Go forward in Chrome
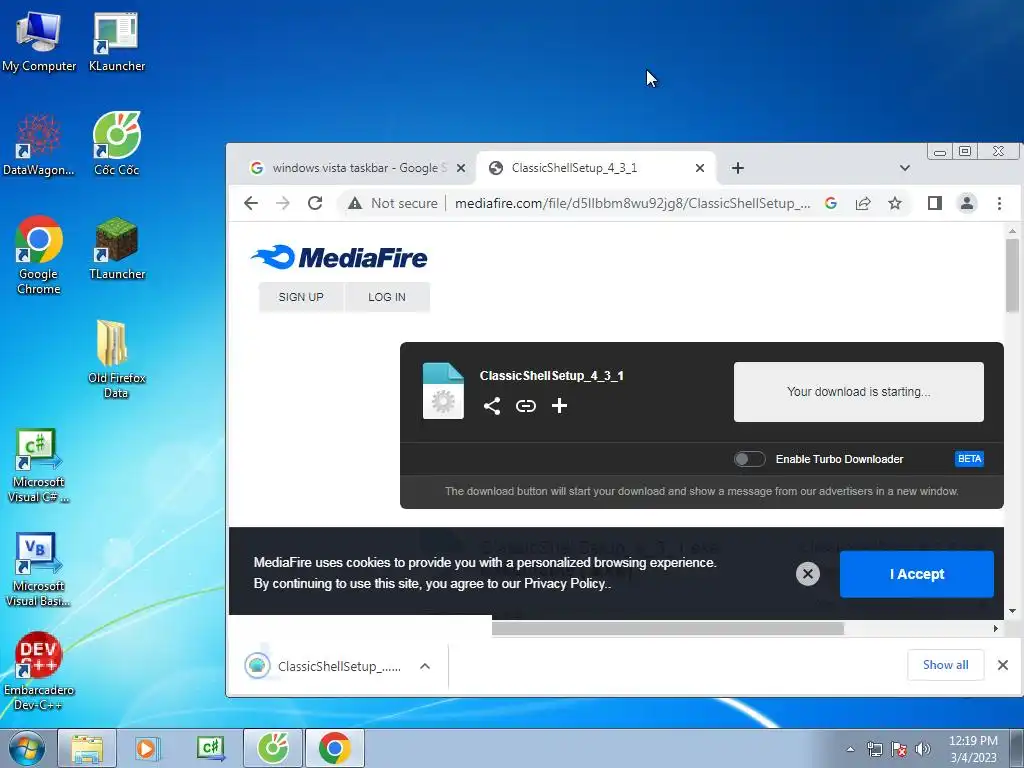 click(x=282, y=203)
